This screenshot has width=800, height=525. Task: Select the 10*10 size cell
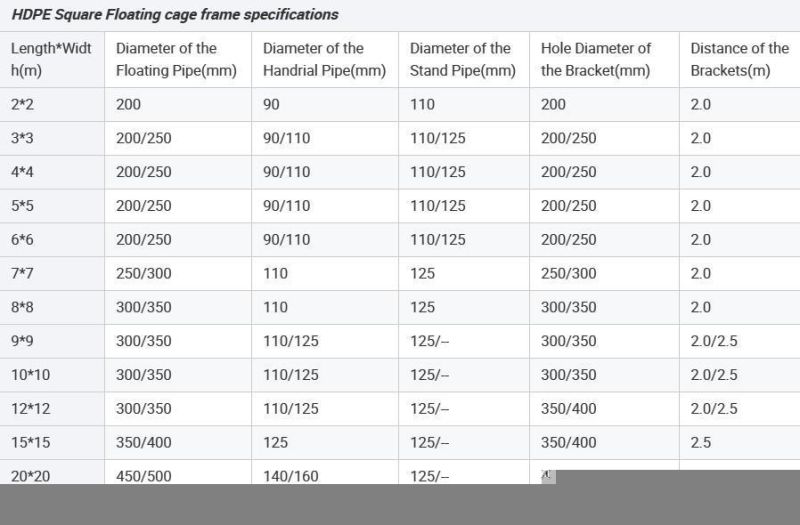pyautogui.click(x=30, y=374)
